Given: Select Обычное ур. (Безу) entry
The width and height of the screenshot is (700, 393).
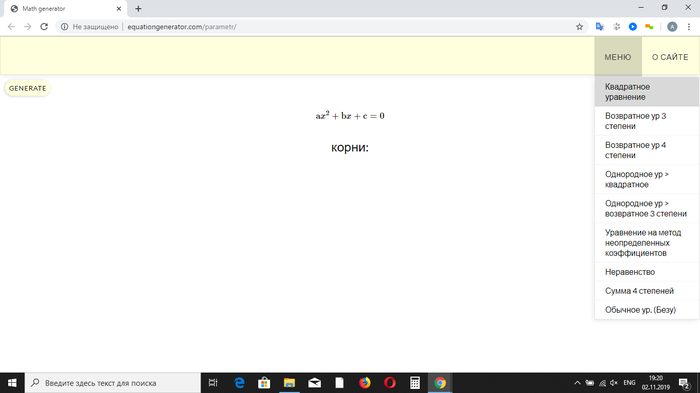Looking at the screenshot, I should point(646,309).
